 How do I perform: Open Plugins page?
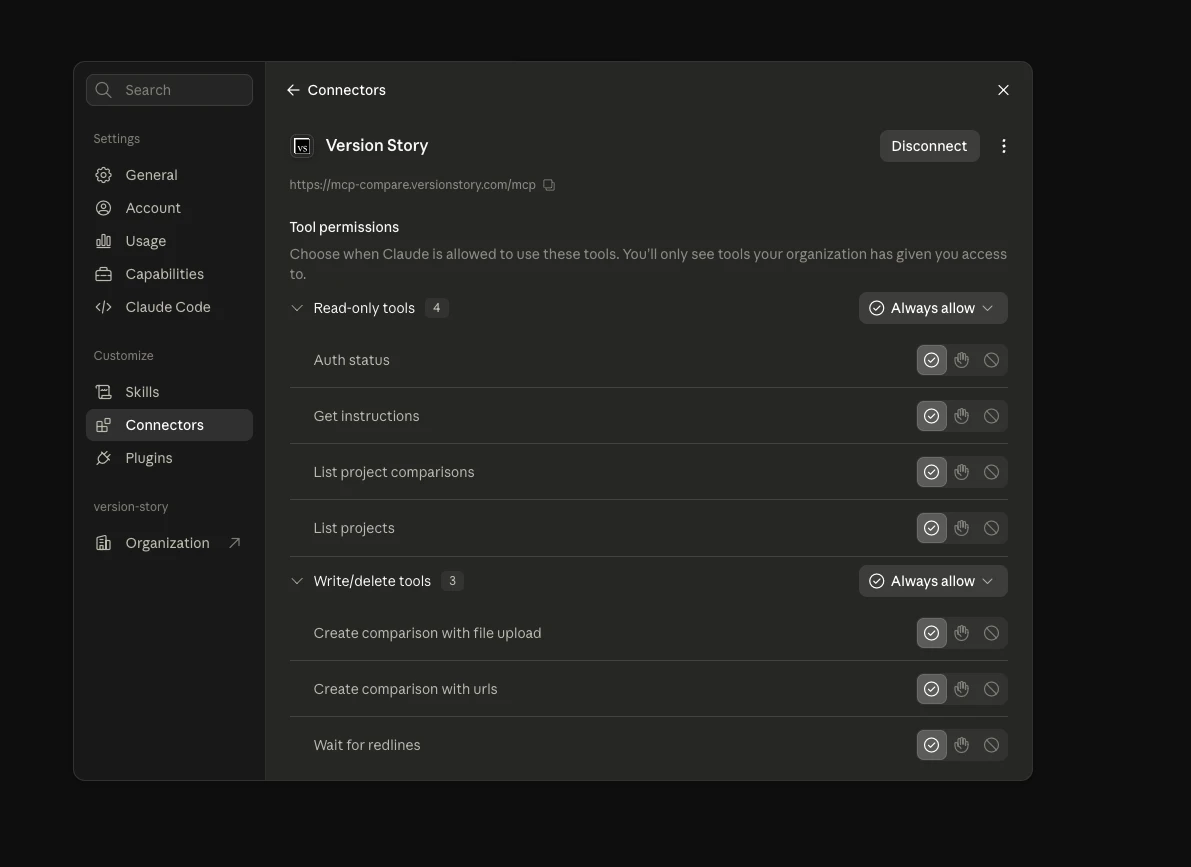[169, 458]
